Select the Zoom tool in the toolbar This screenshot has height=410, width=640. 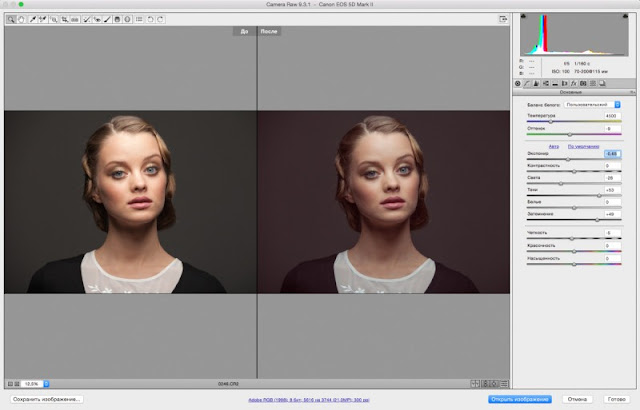(x=11, y=19)
